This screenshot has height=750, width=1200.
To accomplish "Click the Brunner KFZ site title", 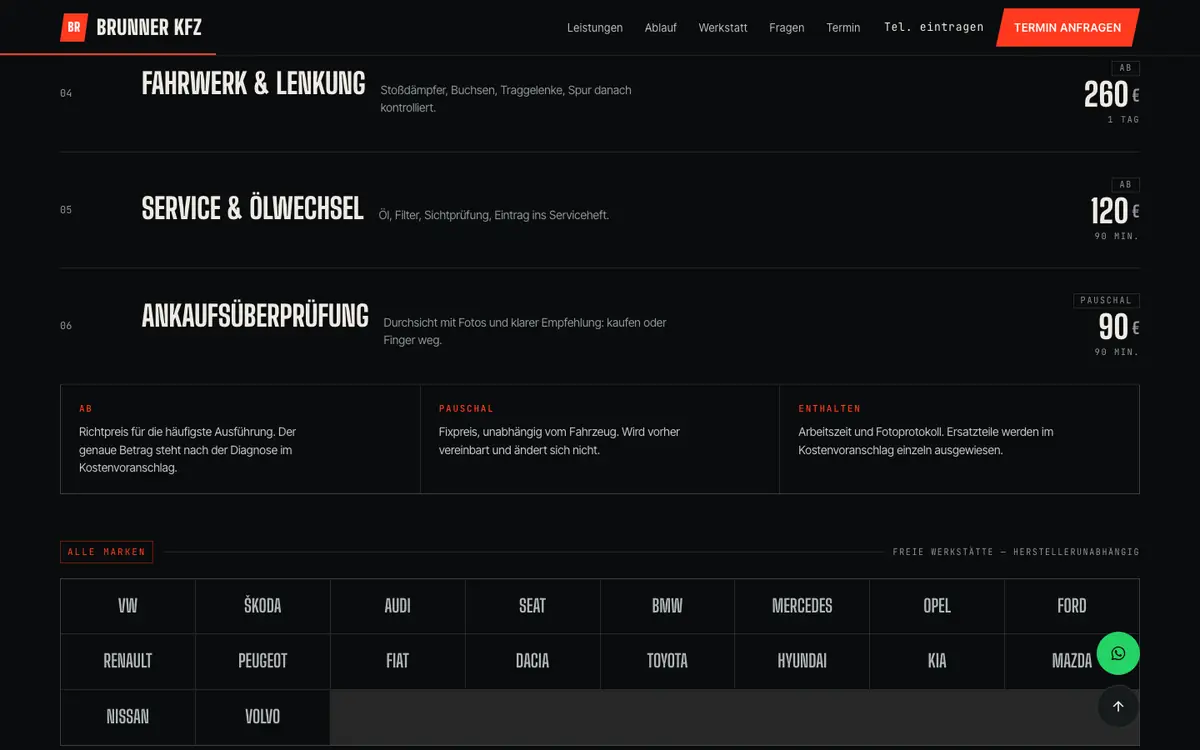I will click(149, 28).
